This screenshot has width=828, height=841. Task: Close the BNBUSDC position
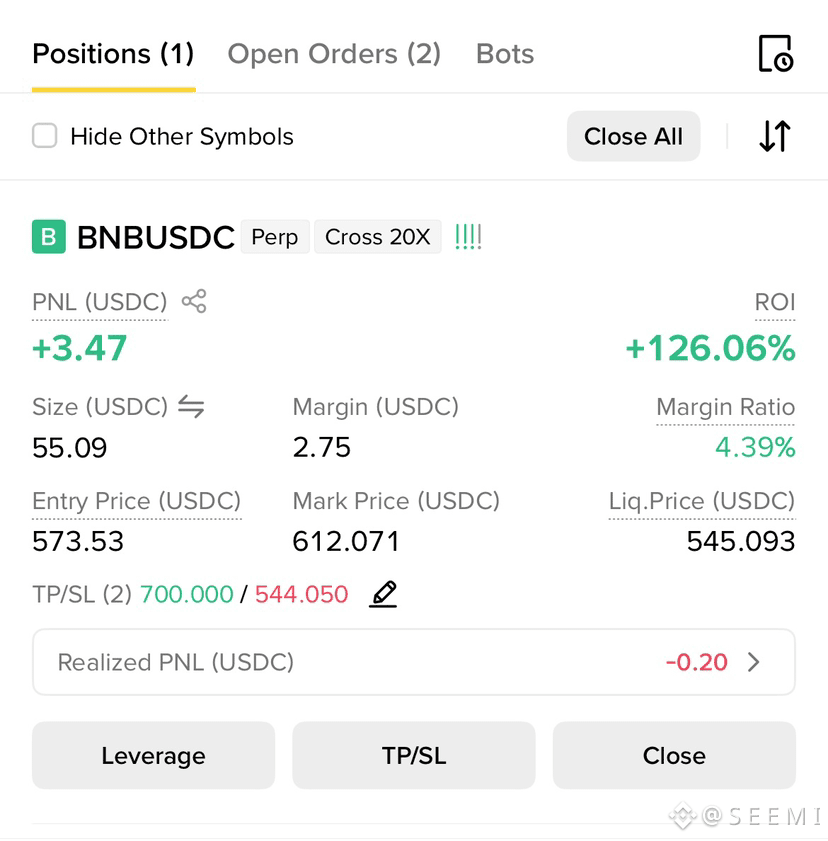[674, 755]
